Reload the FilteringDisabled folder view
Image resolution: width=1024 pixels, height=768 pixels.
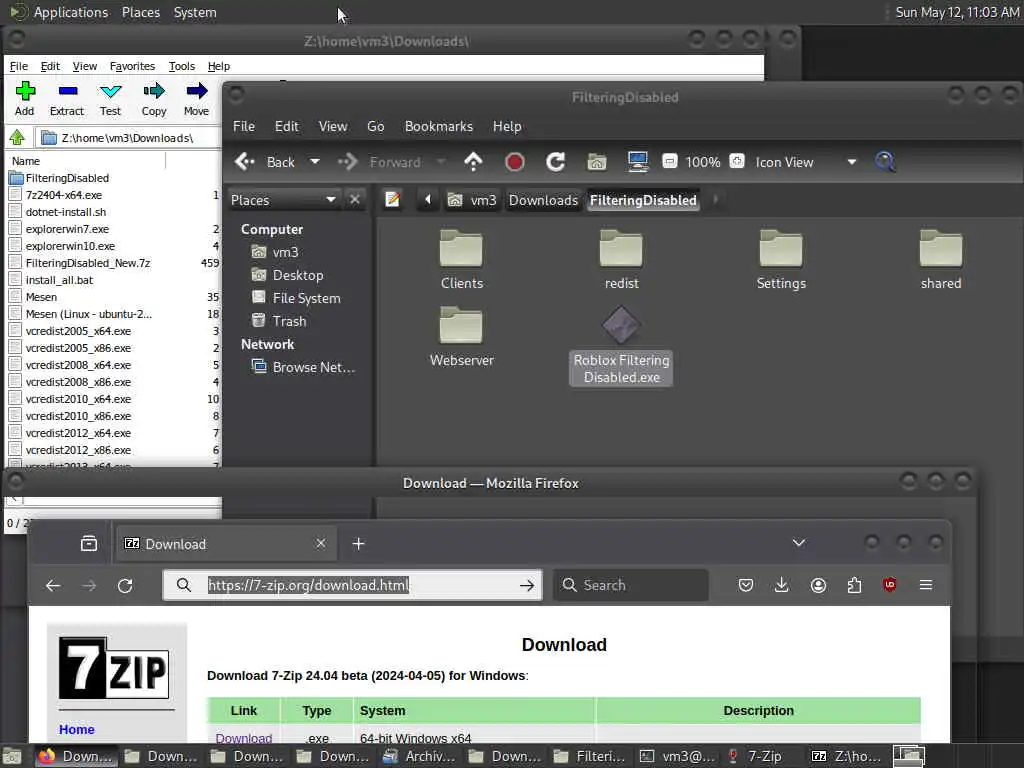coord(556,162)
